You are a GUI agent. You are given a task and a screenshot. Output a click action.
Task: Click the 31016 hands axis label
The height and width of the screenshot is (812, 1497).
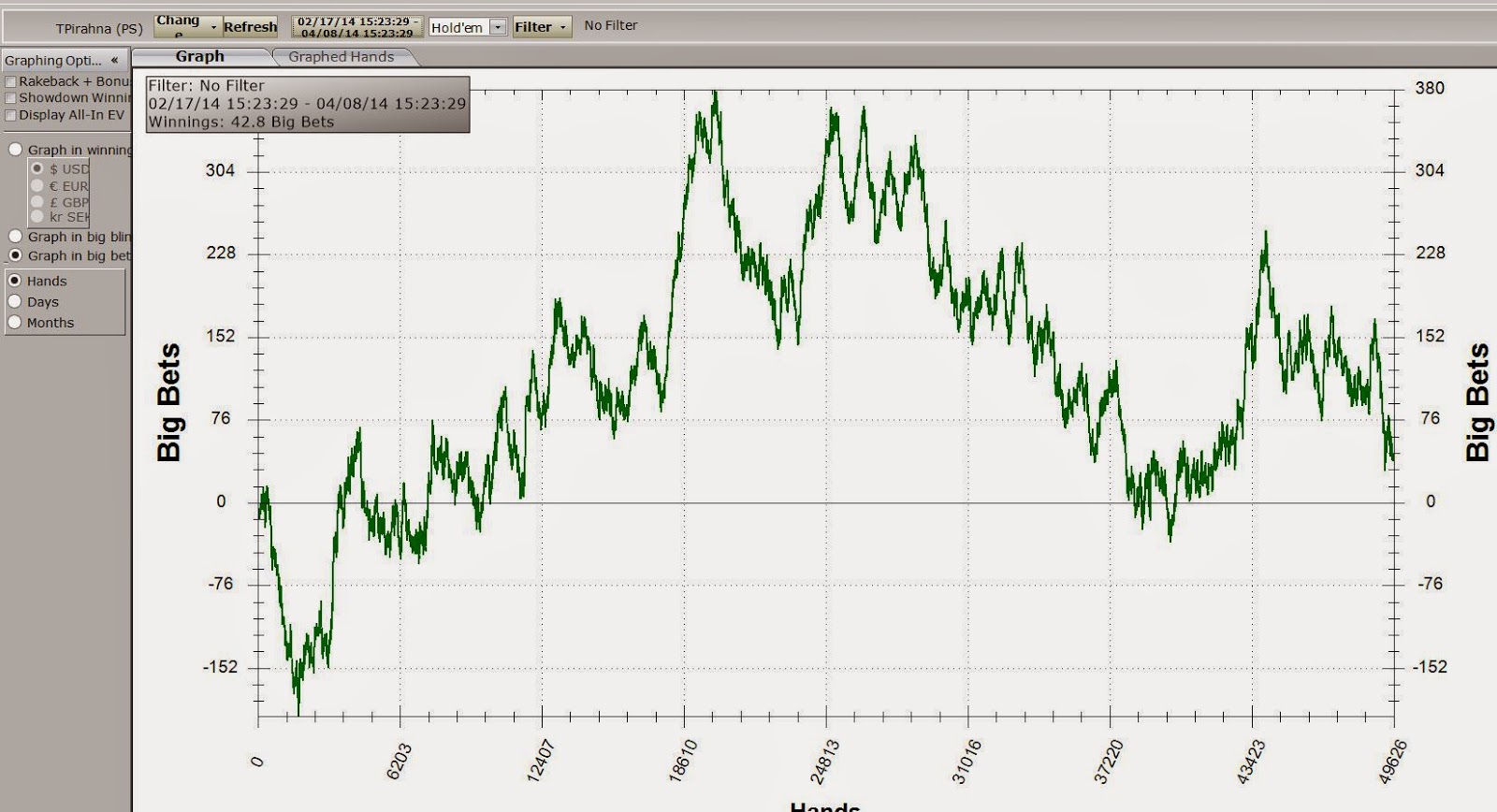coord(967,761)
